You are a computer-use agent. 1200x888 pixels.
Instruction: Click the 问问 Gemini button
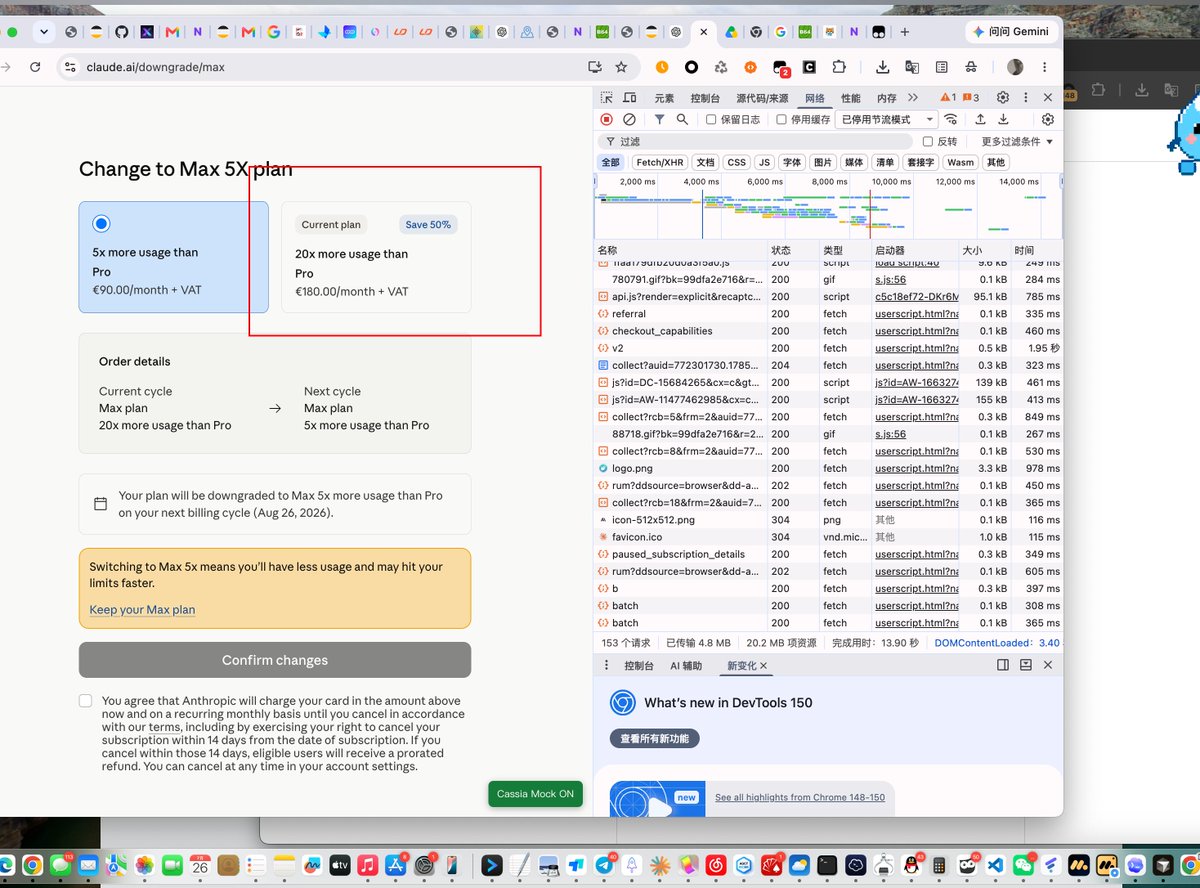point(1011,32)
